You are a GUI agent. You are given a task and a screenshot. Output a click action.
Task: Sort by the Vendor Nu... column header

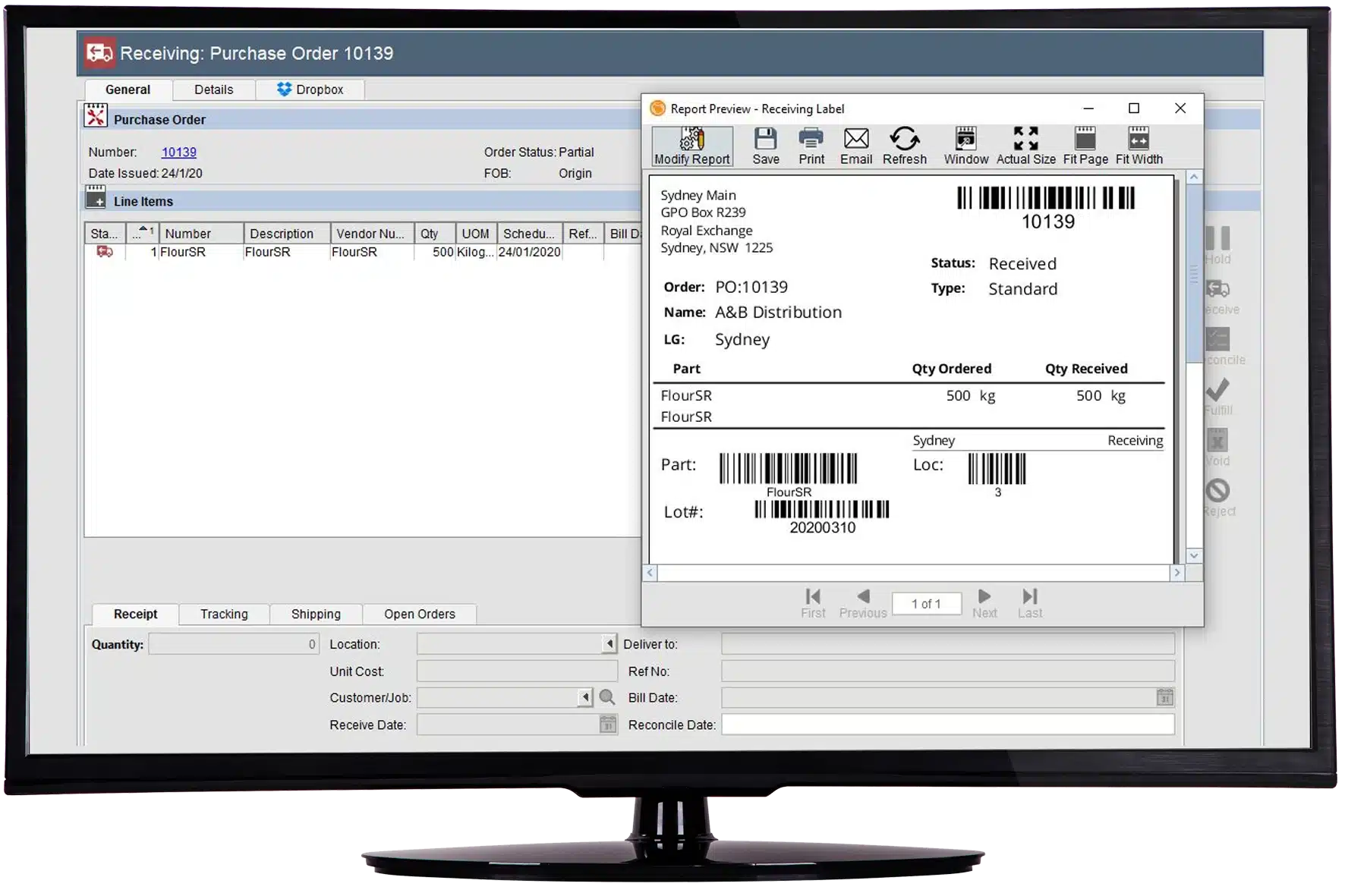[372, 233]
